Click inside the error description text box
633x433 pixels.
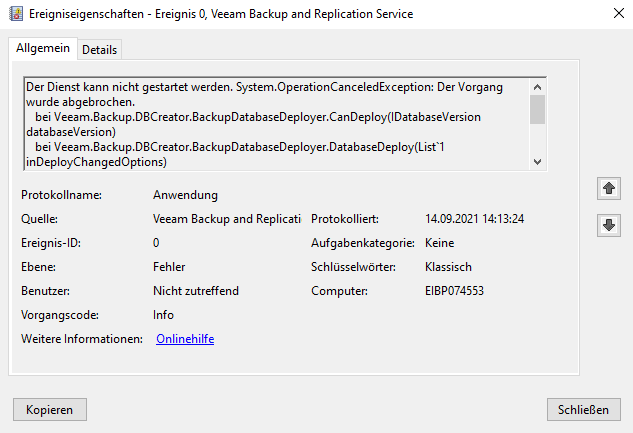[x=270, y=124]
